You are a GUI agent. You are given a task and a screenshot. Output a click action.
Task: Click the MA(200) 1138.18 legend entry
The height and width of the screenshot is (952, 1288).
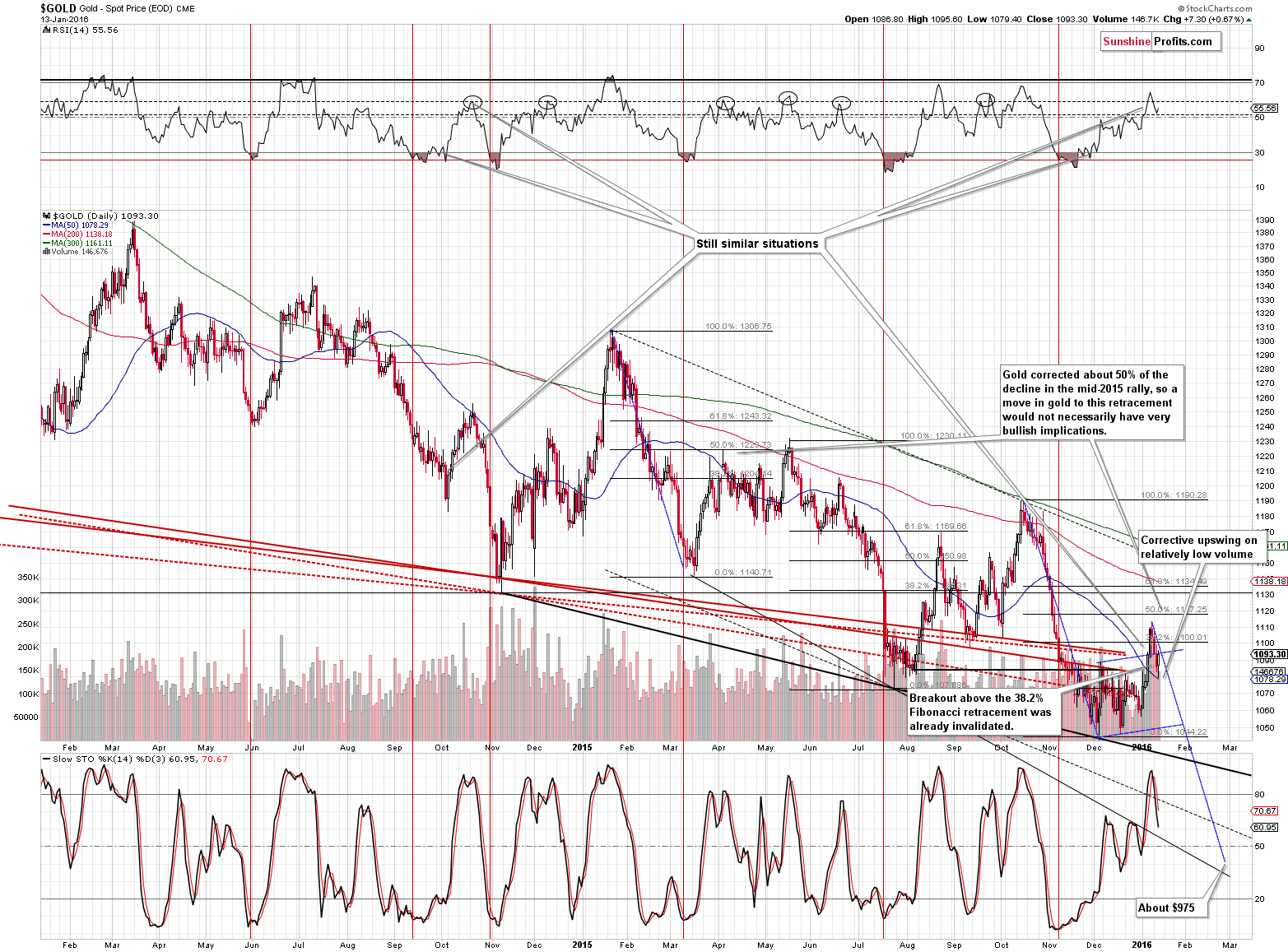tap(81, 235)
